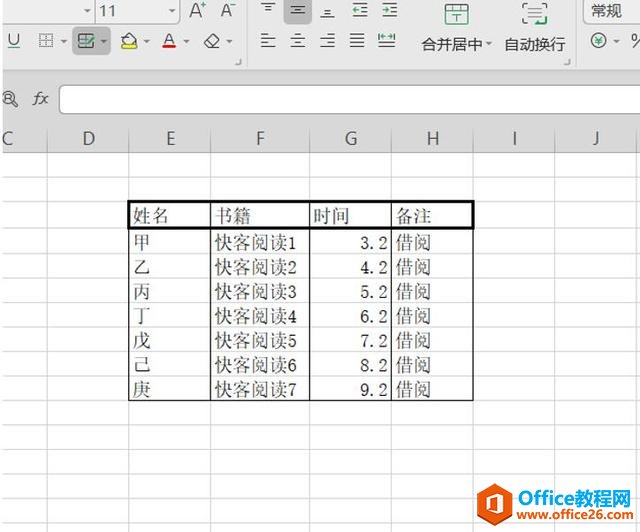Select the cell with value 3.2
Image resolution: width=640 pixels, height=532 pixels.
(351, 242)
